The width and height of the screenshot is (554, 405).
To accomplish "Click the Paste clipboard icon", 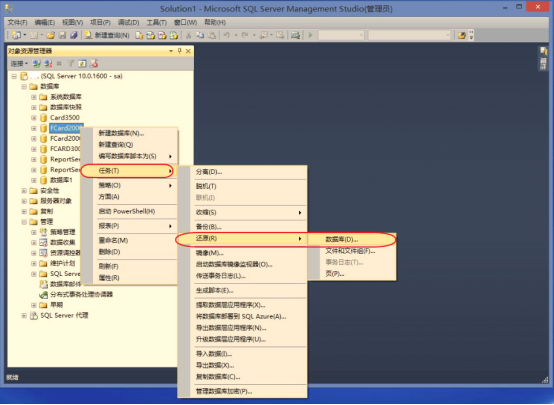I will [212, 35].
